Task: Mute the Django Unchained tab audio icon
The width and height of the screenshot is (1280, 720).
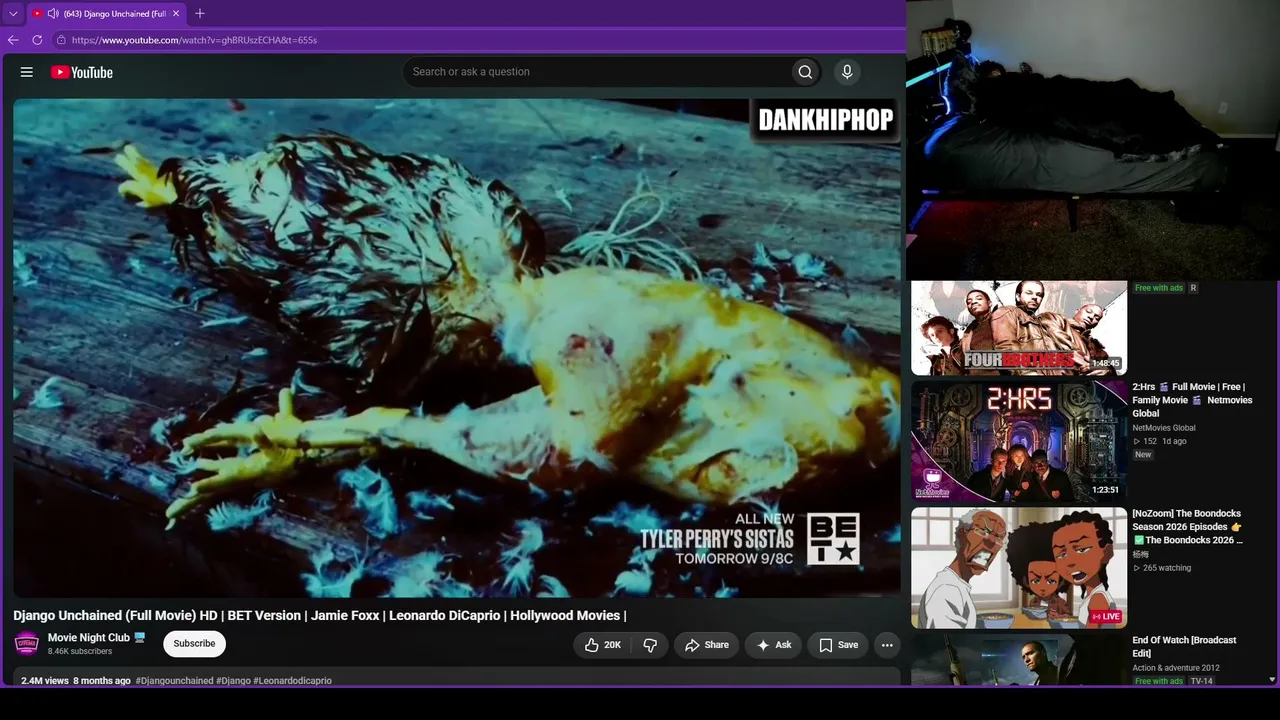Action: (52, 14)
